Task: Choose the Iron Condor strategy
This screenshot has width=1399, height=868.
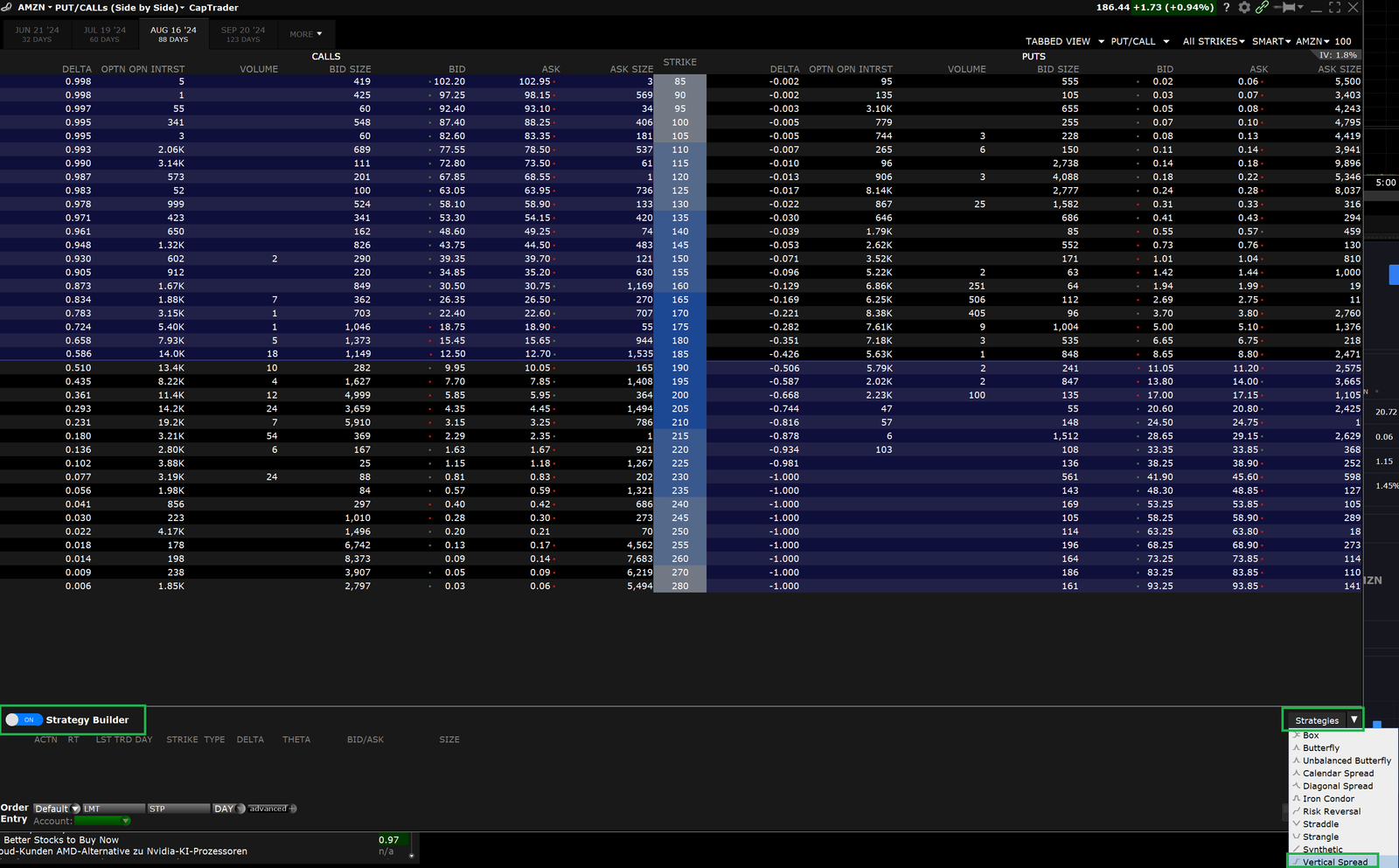Action: click(x=1328, y=799)
